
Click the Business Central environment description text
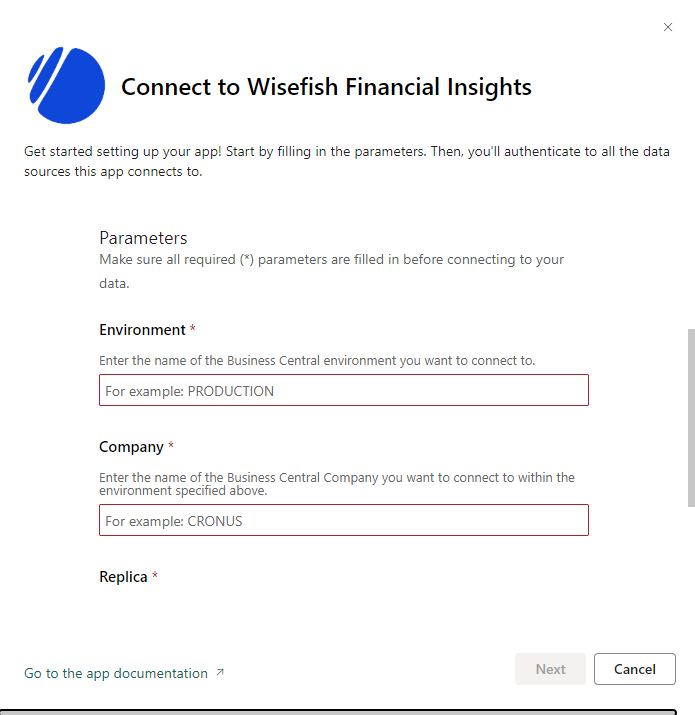(x=317, y=360)
